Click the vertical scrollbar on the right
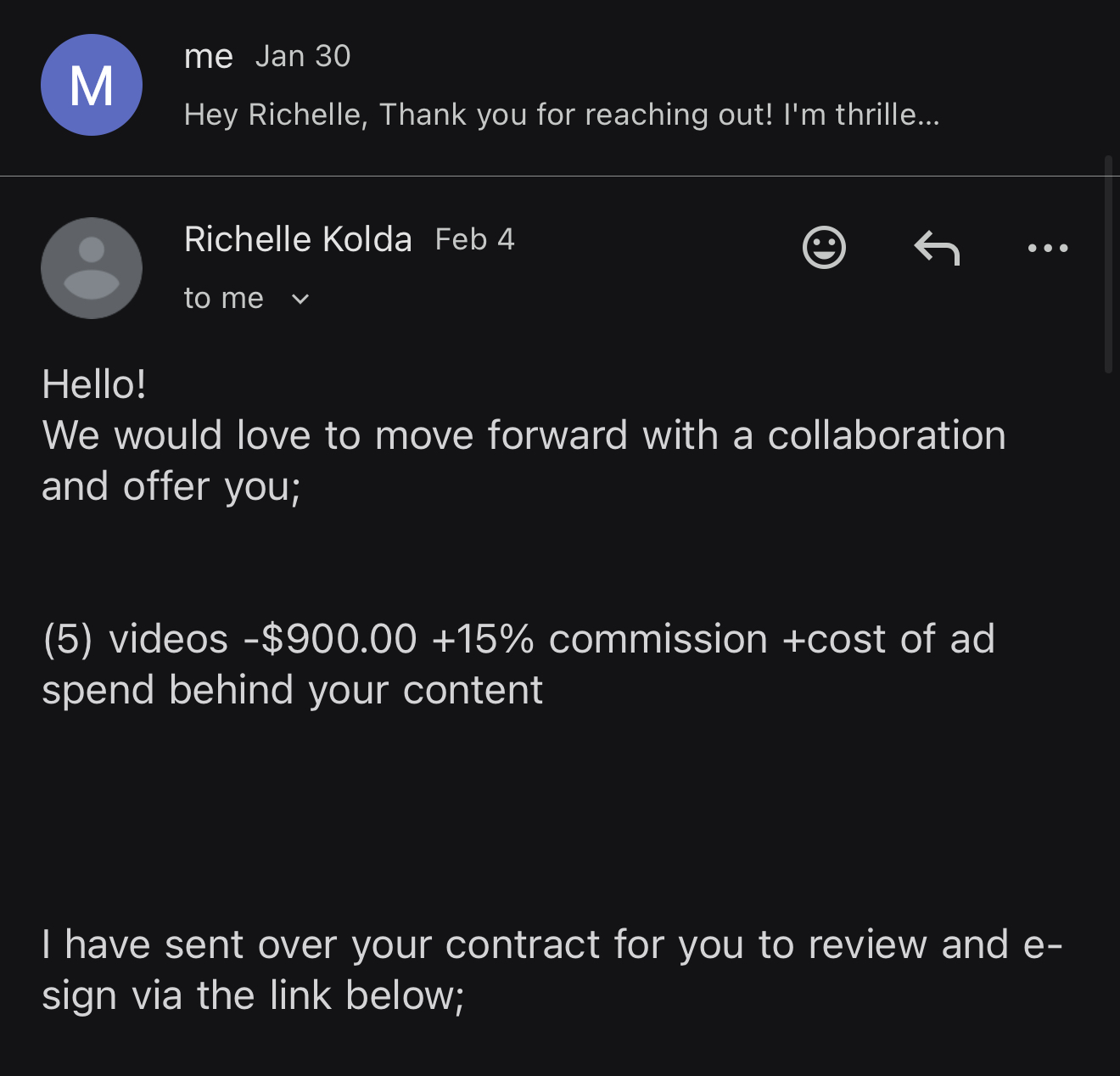Screen dimensions: 1120x1076 [1108, 263]
